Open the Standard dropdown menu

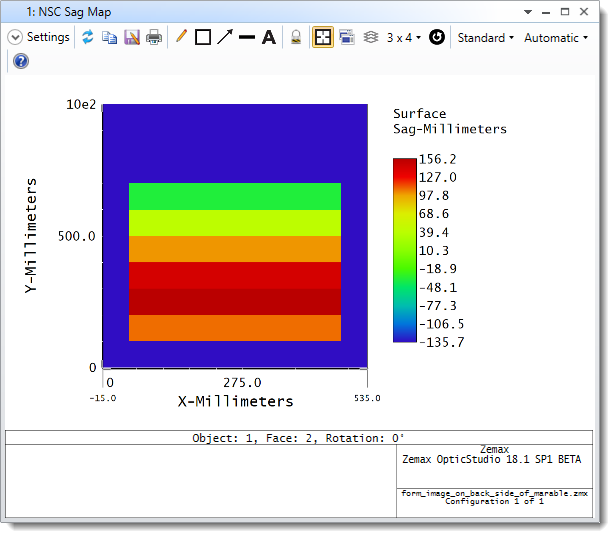click(485, 37)
